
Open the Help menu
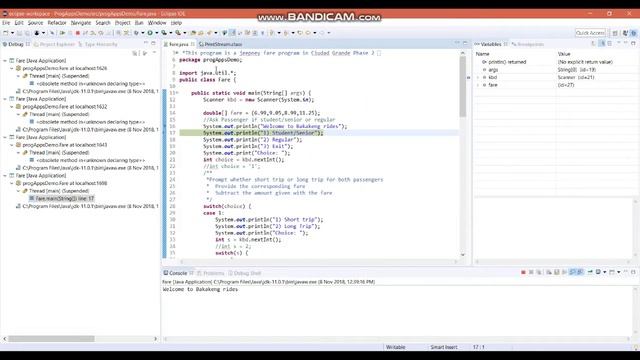176,23
